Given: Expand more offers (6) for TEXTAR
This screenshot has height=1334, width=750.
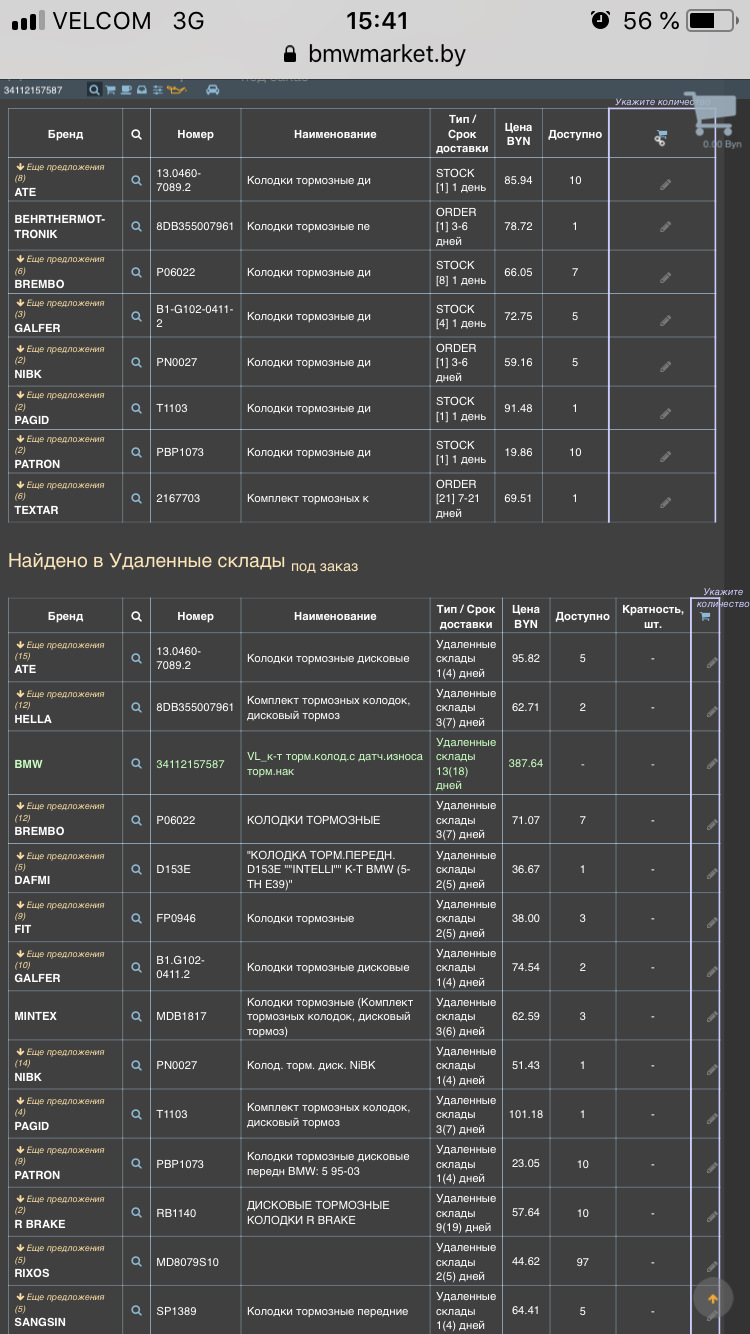Looking at the screenshot, I should point(59,490).
